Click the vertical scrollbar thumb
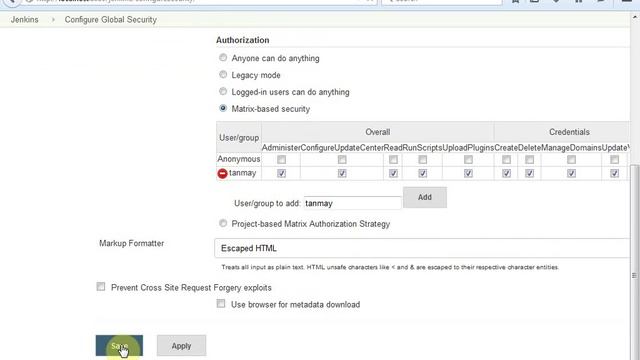 (635, 261)
